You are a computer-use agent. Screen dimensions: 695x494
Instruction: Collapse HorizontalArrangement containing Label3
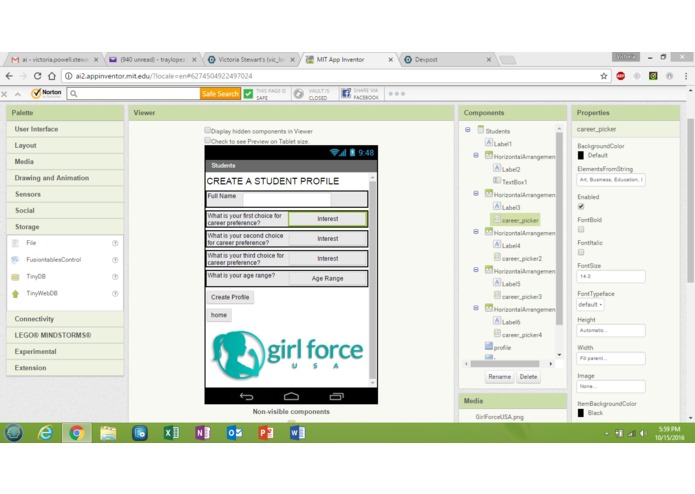pos(476,194)
